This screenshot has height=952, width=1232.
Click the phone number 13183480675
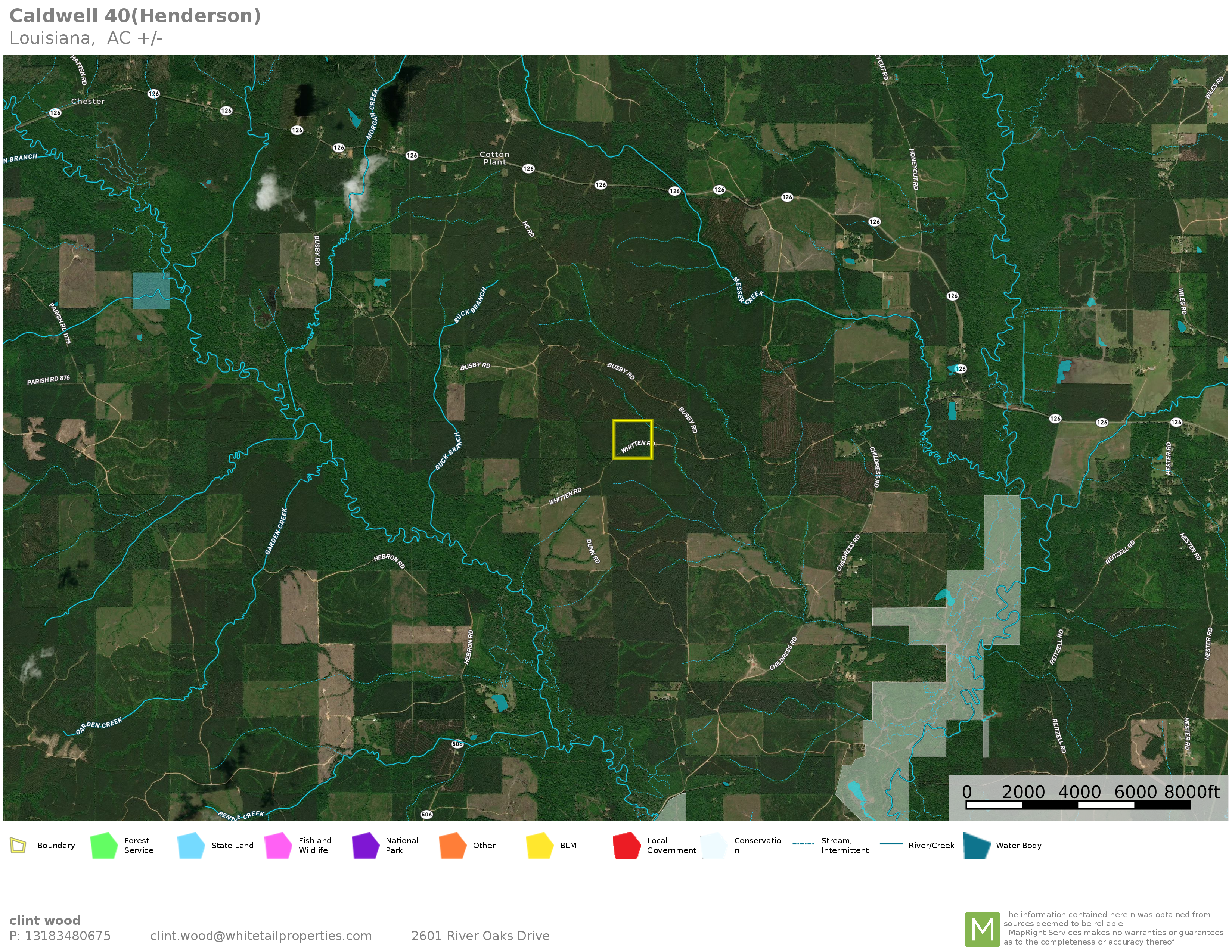coord(68,936)
